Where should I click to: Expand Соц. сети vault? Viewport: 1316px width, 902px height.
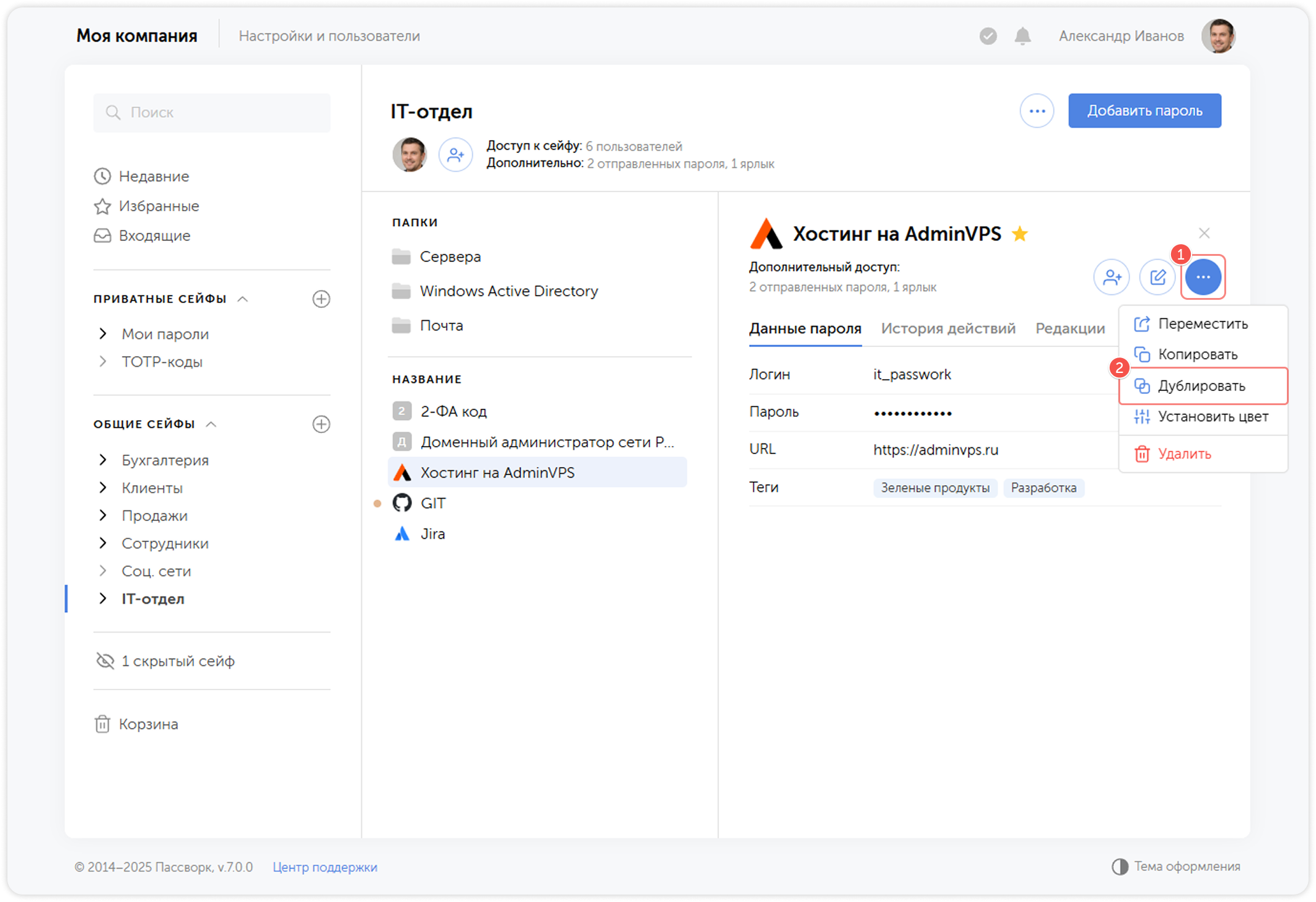(x=103, y=571)
